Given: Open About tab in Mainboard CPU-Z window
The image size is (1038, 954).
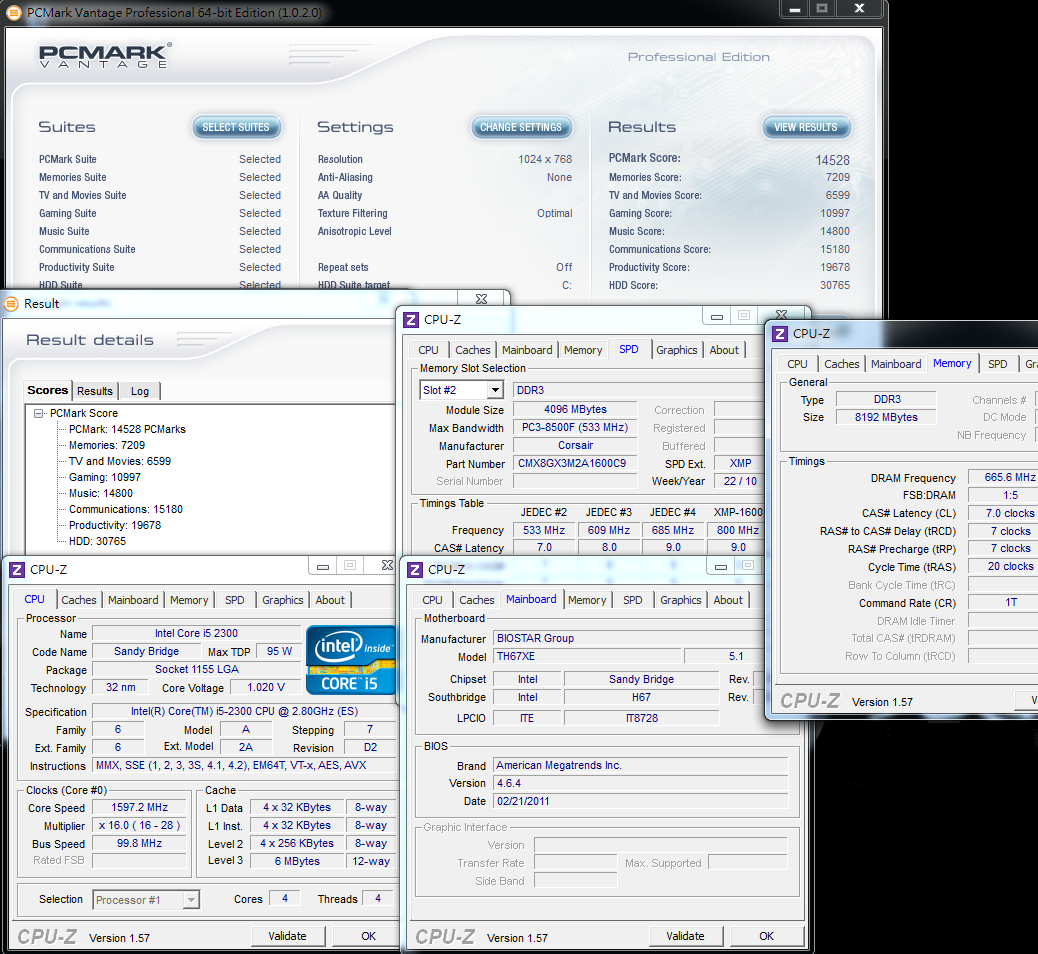Looking at the screenshot, I should 728,600.
